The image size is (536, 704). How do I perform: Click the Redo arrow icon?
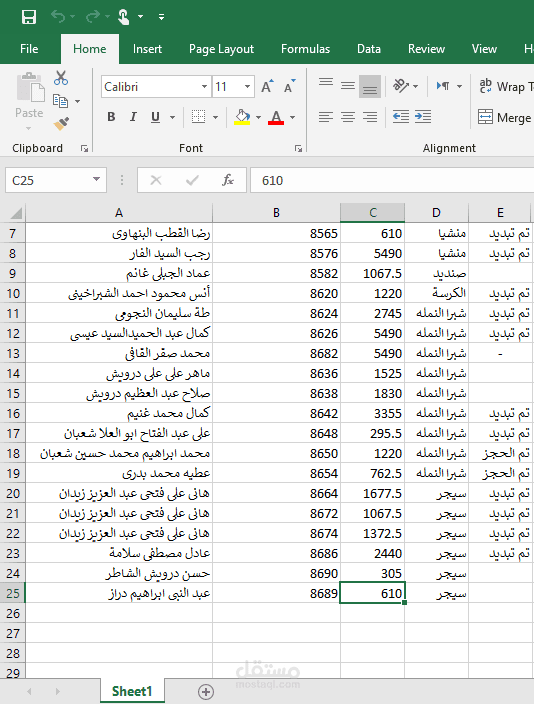click(93, 17)
